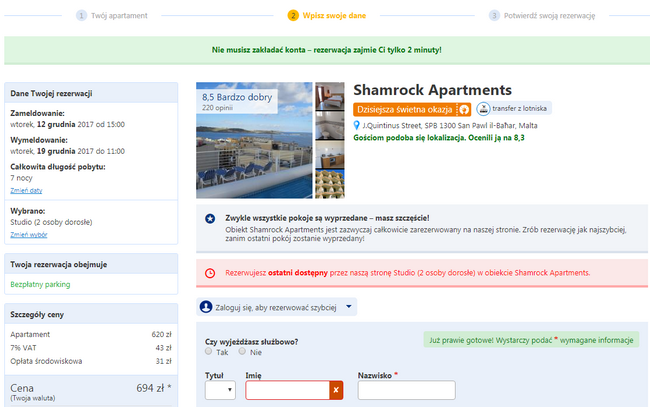The image size is (650, 407).
Task: Click the Opłata środowiskowa row
Action: (91, 361)
